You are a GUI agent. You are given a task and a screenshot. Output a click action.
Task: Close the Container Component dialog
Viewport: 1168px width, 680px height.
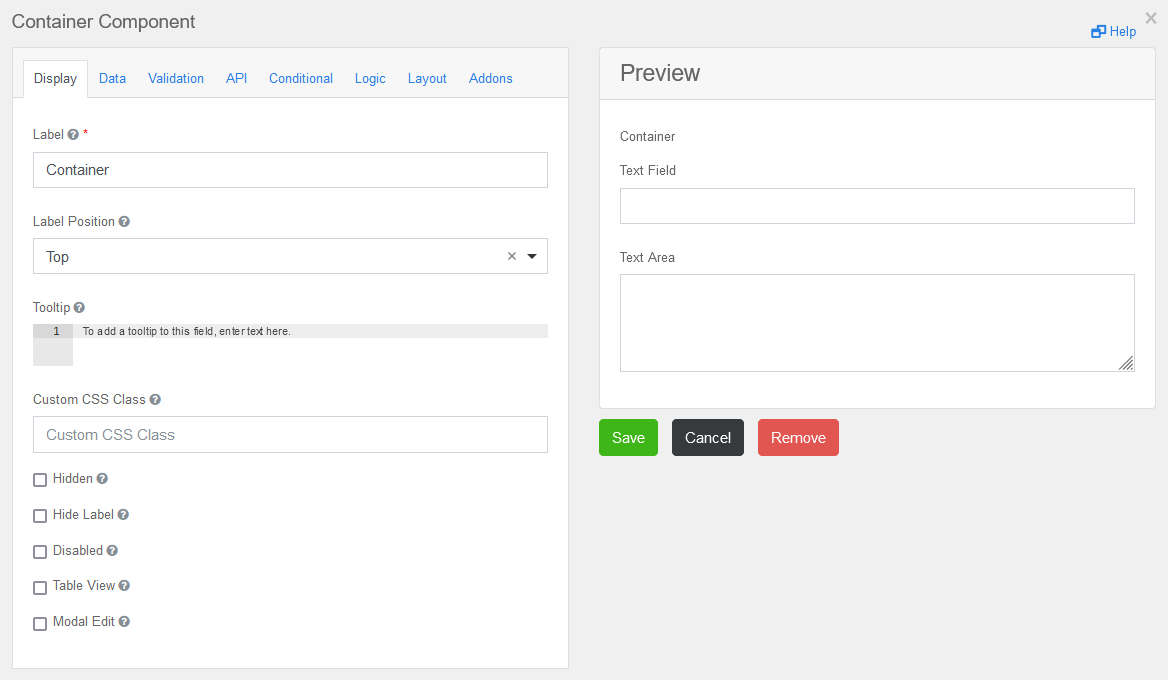[x=1151, y=19]
